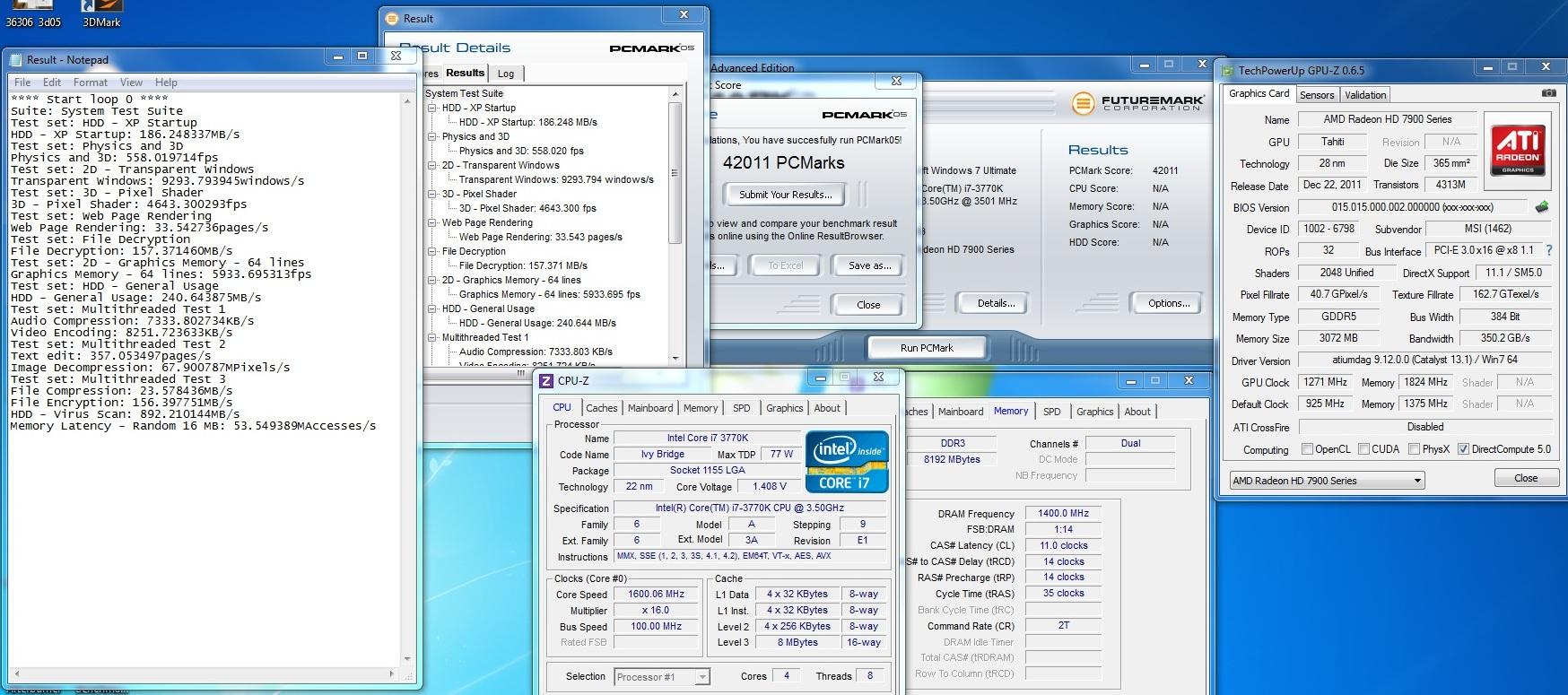Open the AMD Radeon HD 7900 Series dropdown
Image resolution: width=1568 pixels, height=695 pixels.
[x=1327, y=481]
